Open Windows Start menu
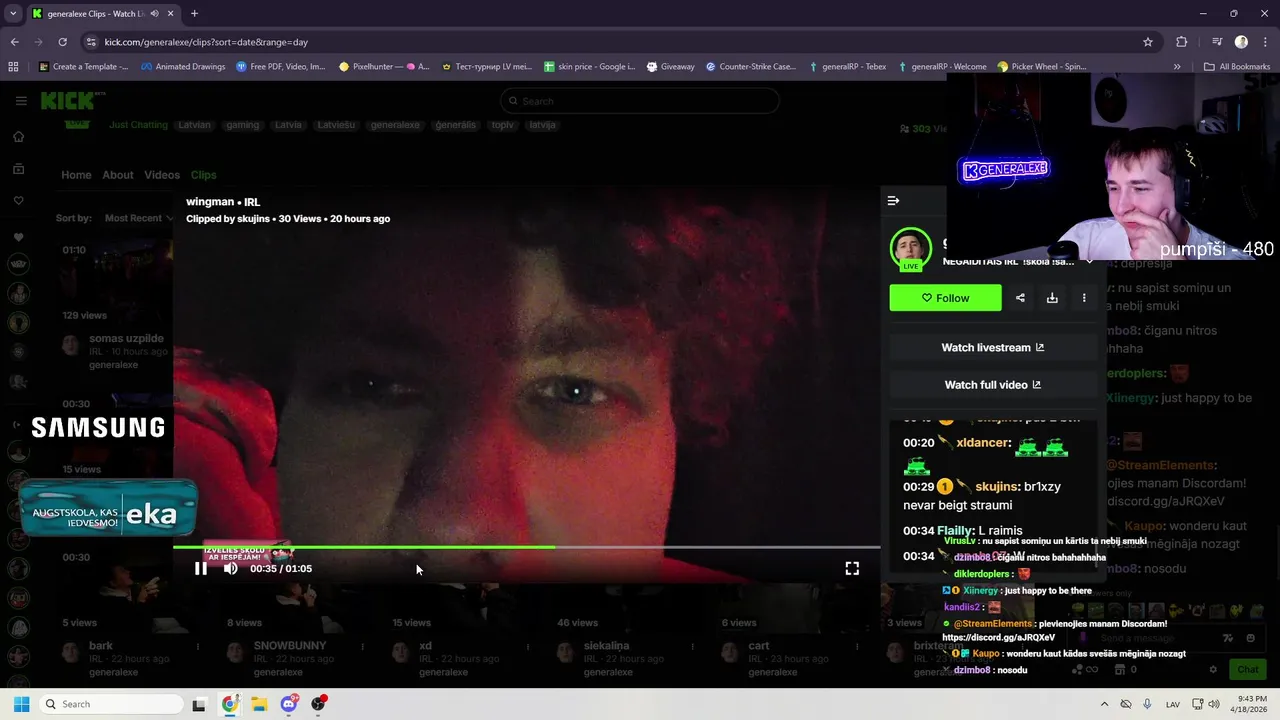This screenshot has height=720, width=1280. [21, 704]
